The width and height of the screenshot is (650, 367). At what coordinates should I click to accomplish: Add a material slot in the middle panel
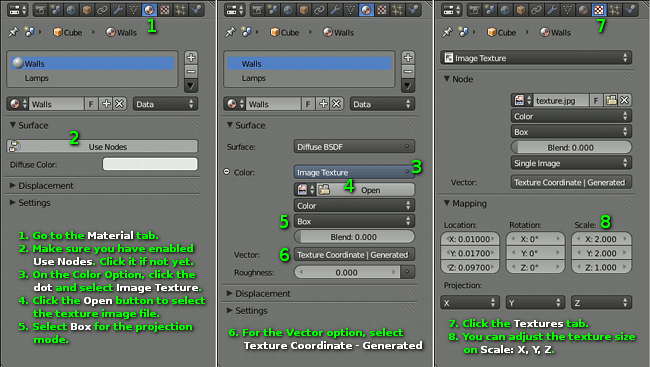408,57
